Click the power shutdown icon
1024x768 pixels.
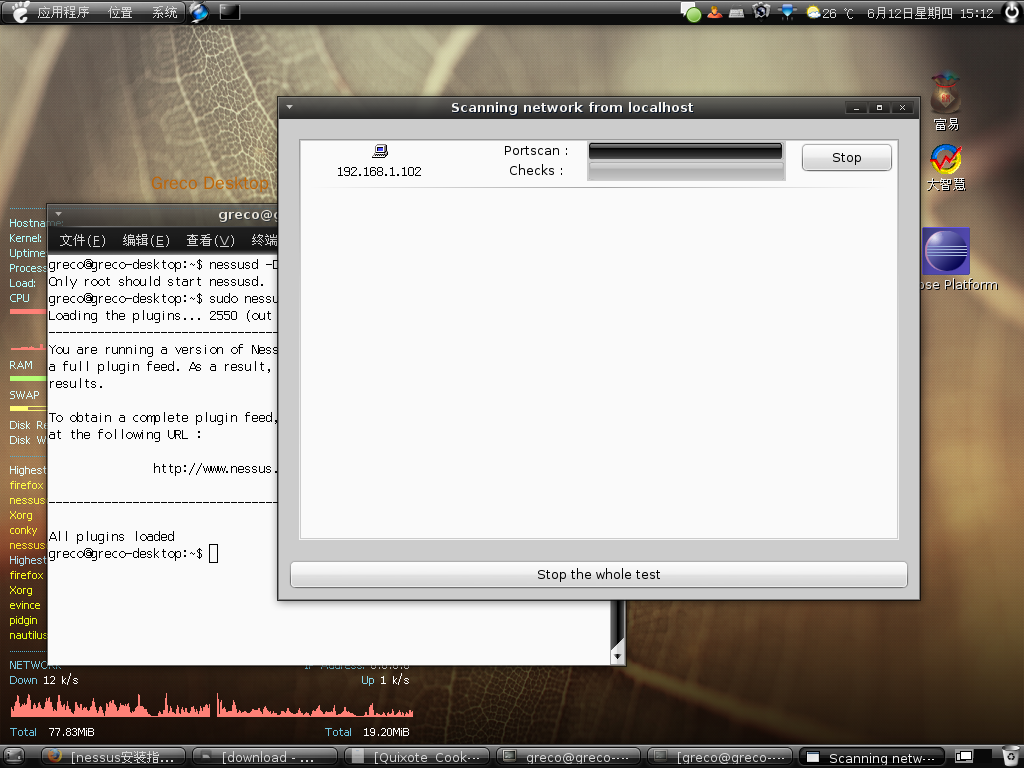[x=1011, y=12]
